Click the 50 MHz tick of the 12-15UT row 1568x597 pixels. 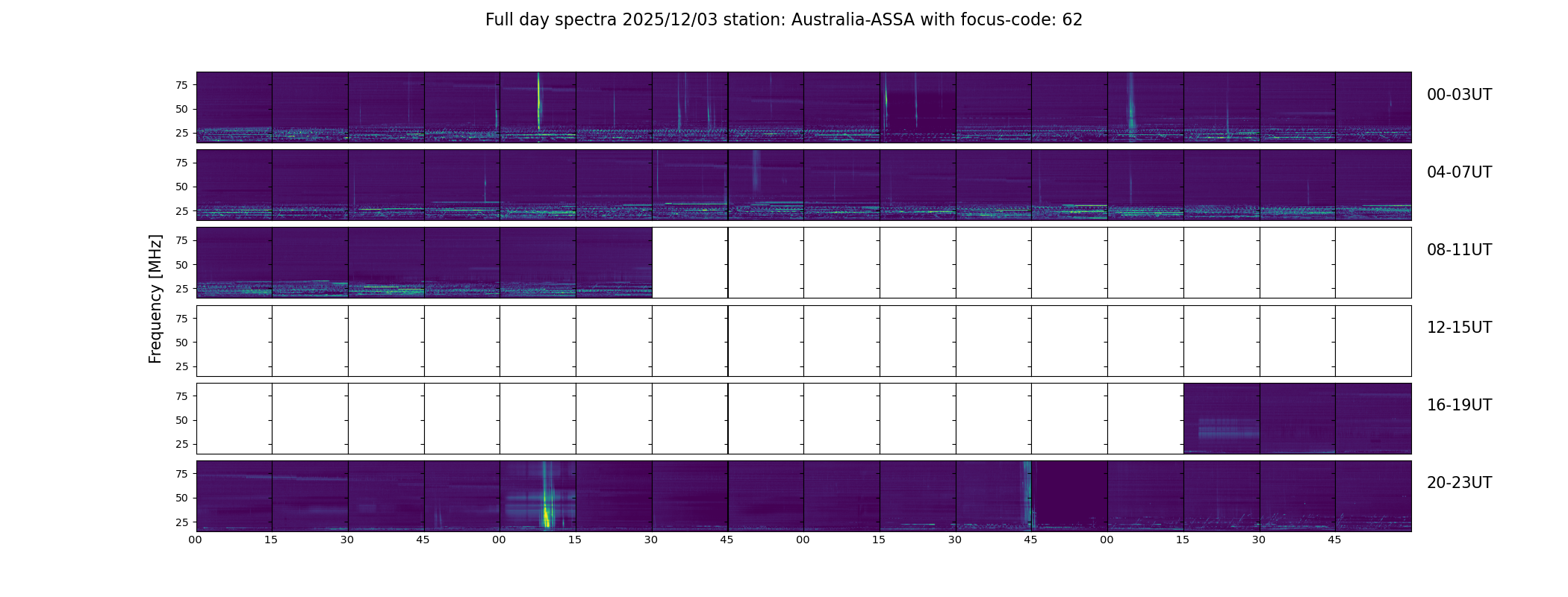181,343
